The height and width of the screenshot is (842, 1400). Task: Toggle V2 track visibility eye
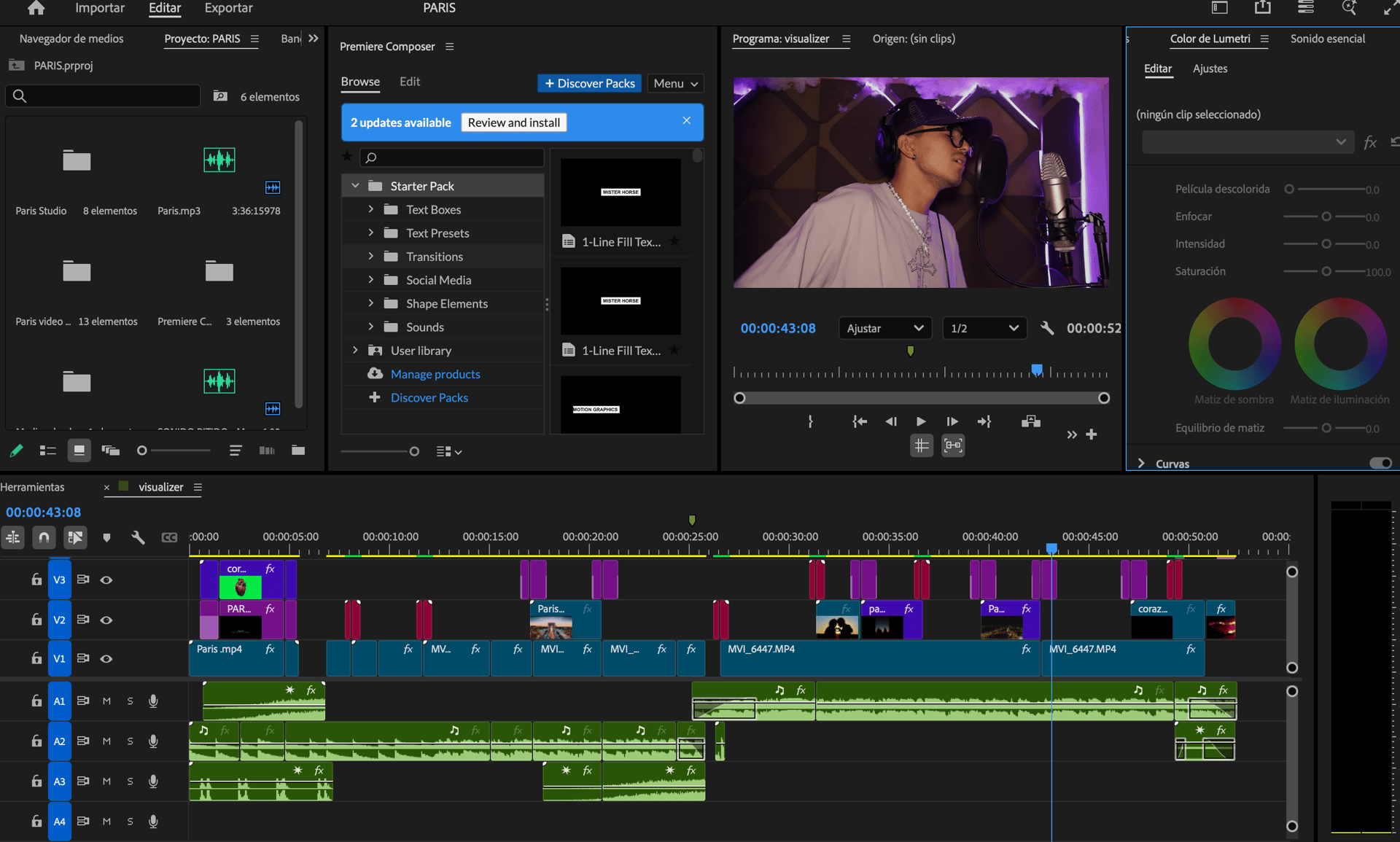(106, 620)
